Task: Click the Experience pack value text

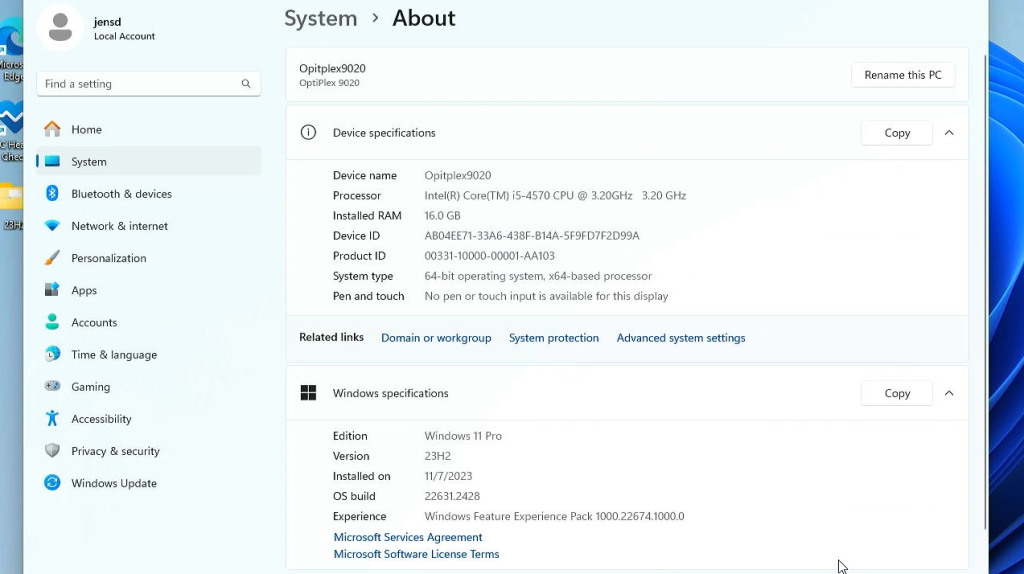Action: pos(554,517)
